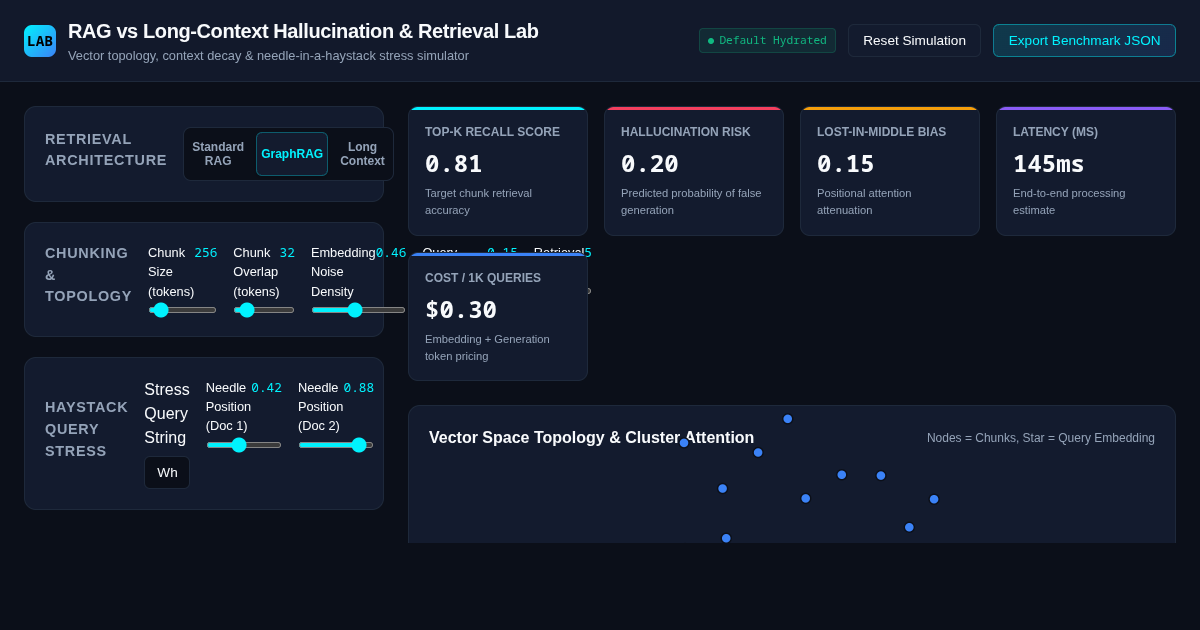Screen dimensions: 1200x630
Task: Click the $0.30 cost value
Action: pos(461,310)
